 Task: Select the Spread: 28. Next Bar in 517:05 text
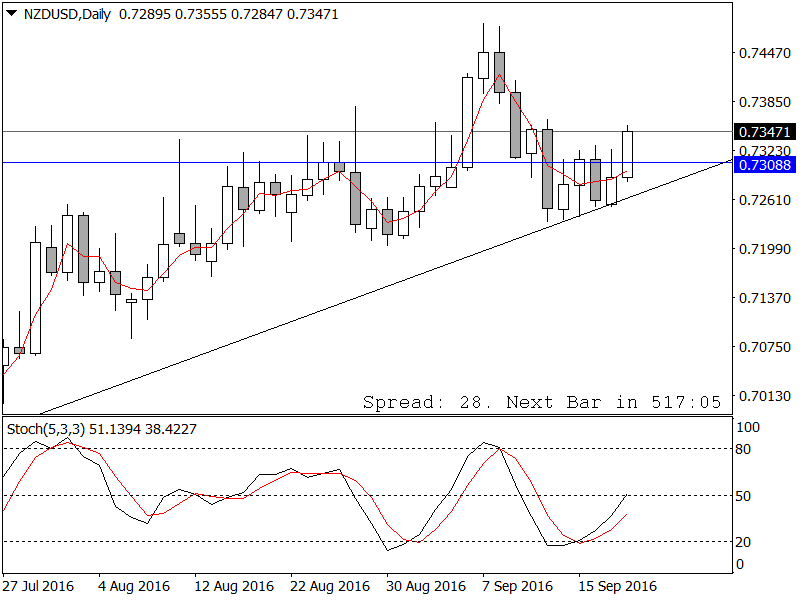click(x=542, y=402)
